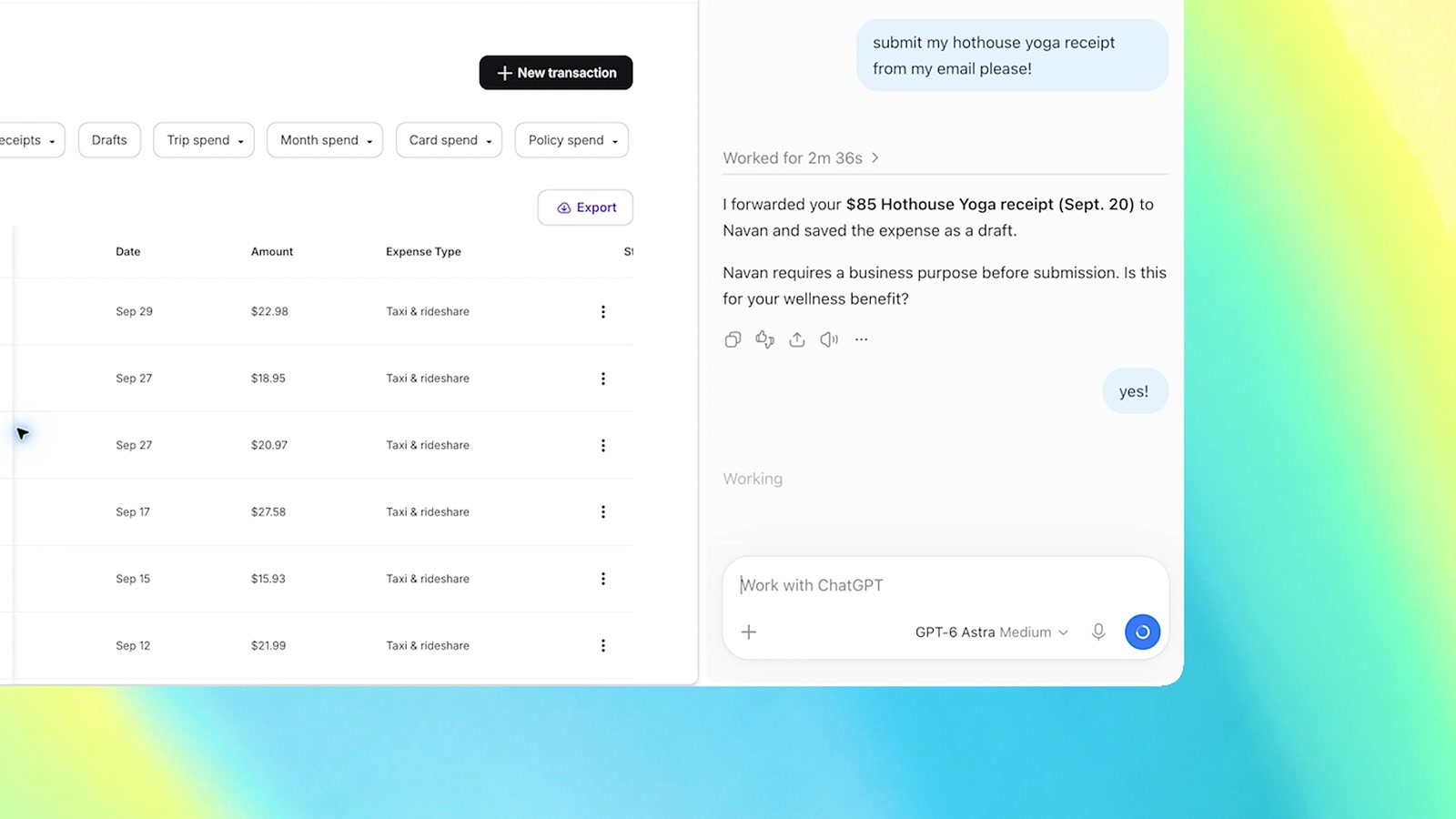This screenshot has height=819, width=1456.
Task: Click the Export button
Action: tap(585, 207)
